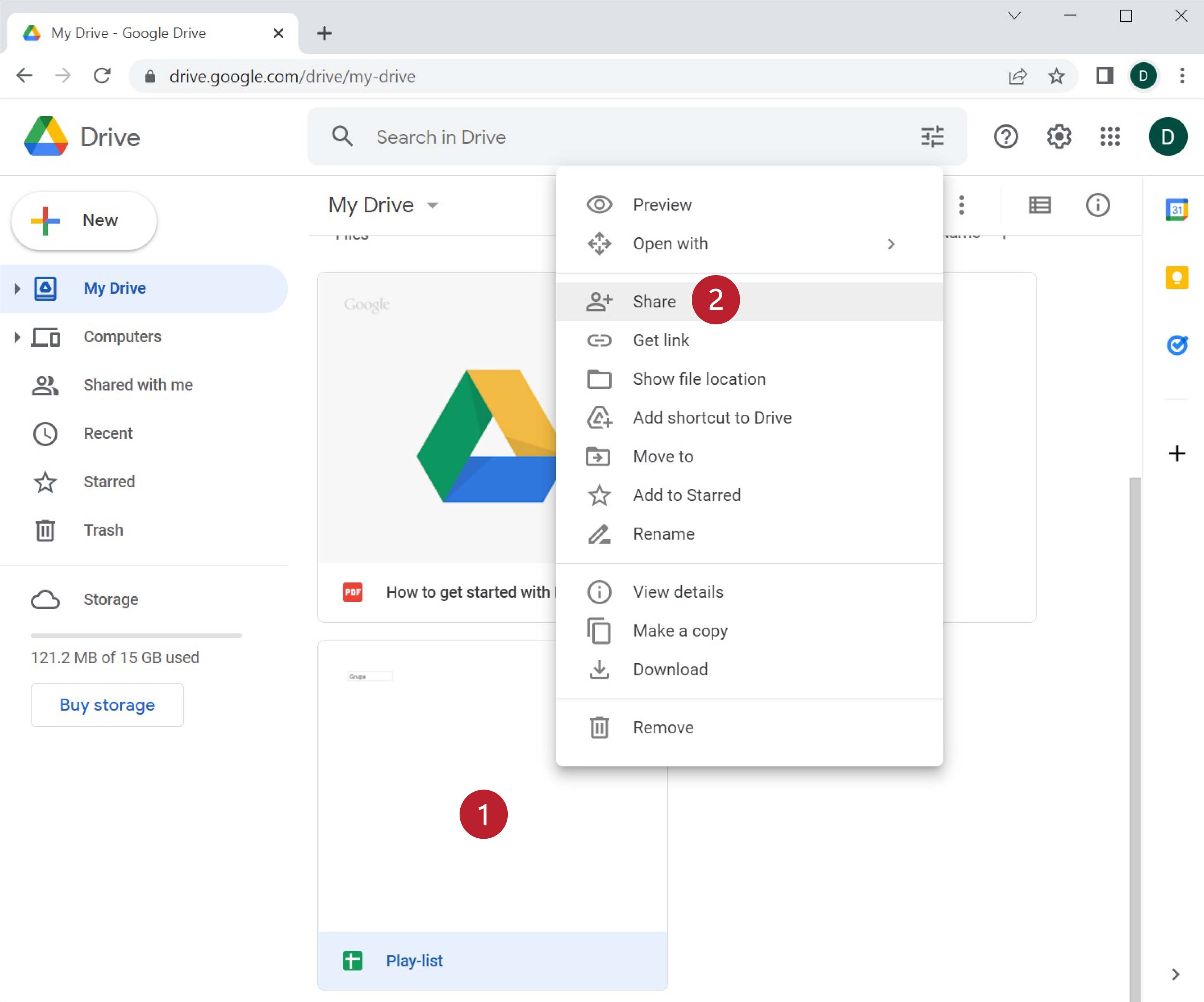Expand My Drive tree in sidebar
The image size is (1204, 1002).
[x=17, y=288]
